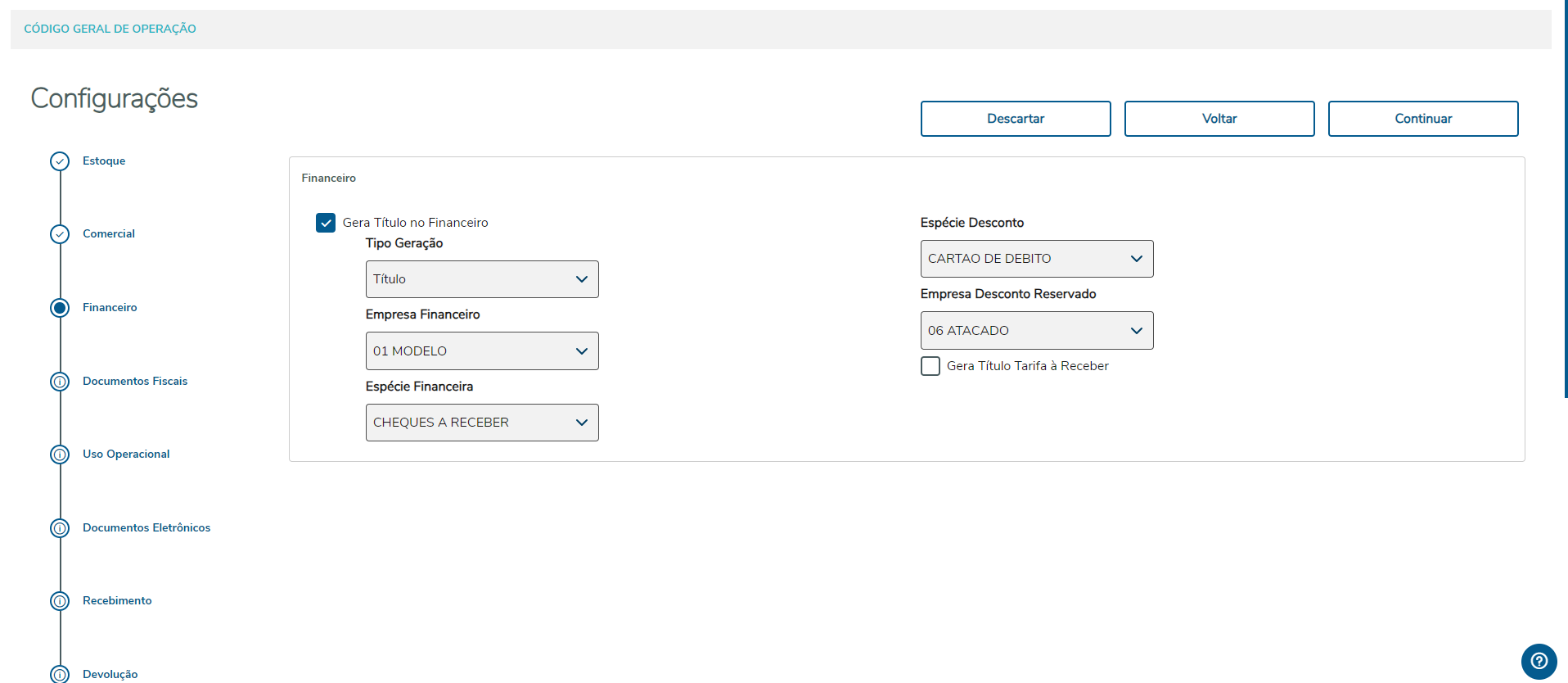This screenshot has height=683, width=1568.
Task: Expand the Espécie Desconto dropdown
Action: [x=1037, y=259]
